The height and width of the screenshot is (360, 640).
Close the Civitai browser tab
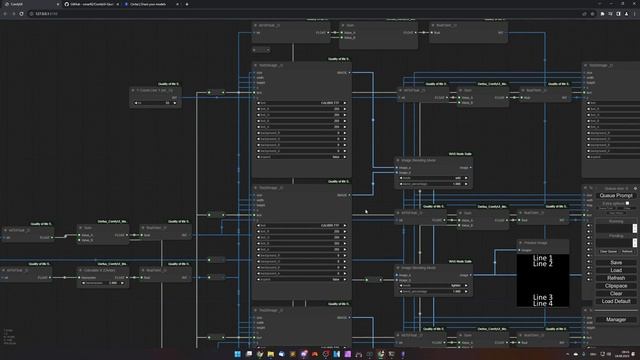[177, 4]
